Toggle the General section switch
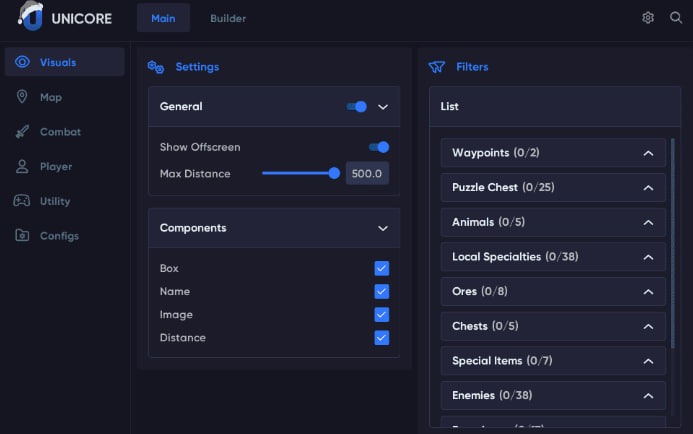This screenshot has width=693, height=434. 357,106
